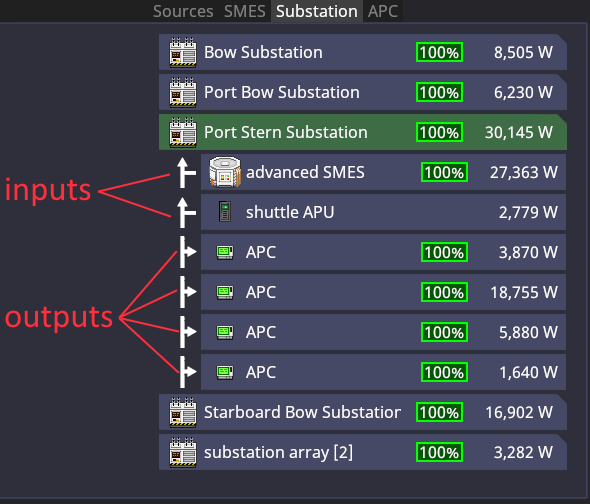This screenshot has height=504, width=590.
Task: Click the Bow Substation machine icon
Action: [183, 52]
